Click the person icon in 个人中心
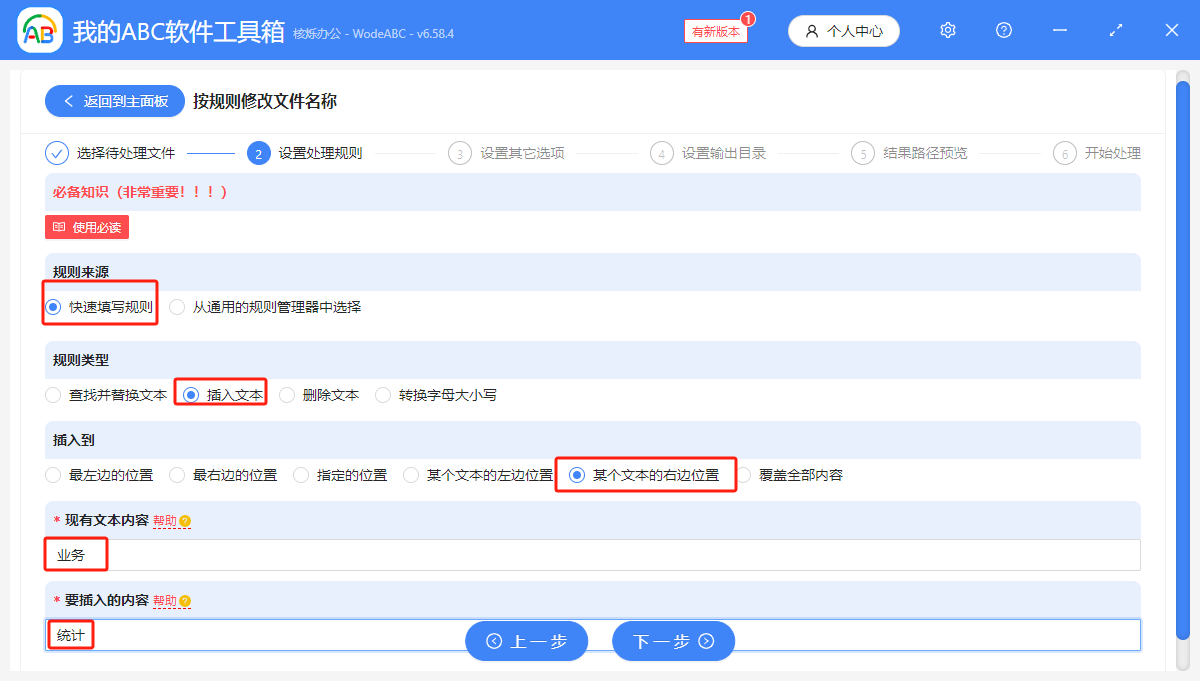 [x=813, y=31]
